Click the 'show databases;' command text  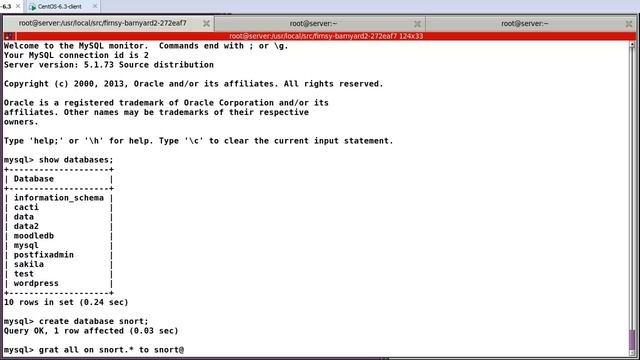pyautogui.click(x=76, y=160)
